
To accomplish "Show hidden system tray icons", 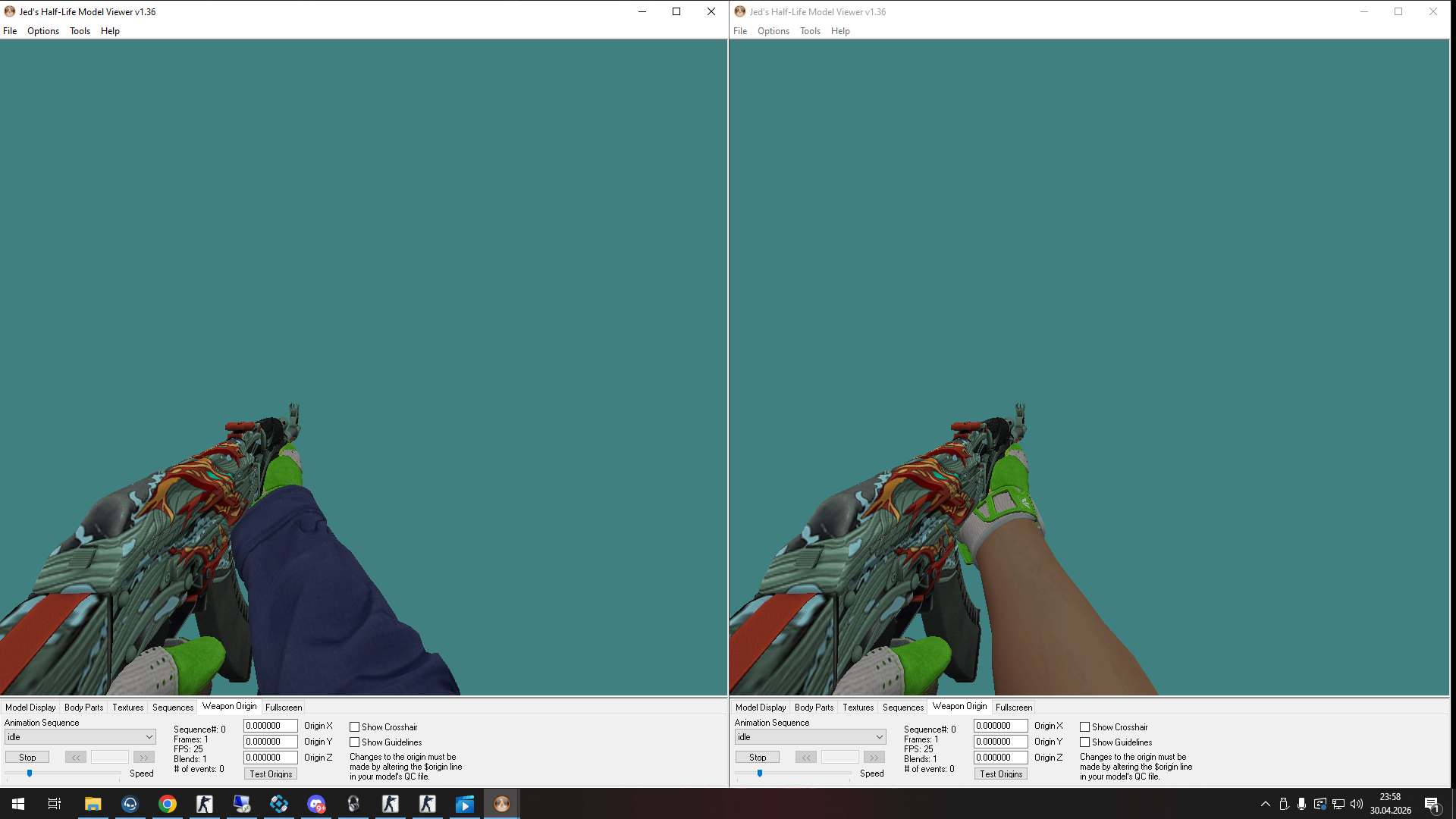I will [1265, 804].
